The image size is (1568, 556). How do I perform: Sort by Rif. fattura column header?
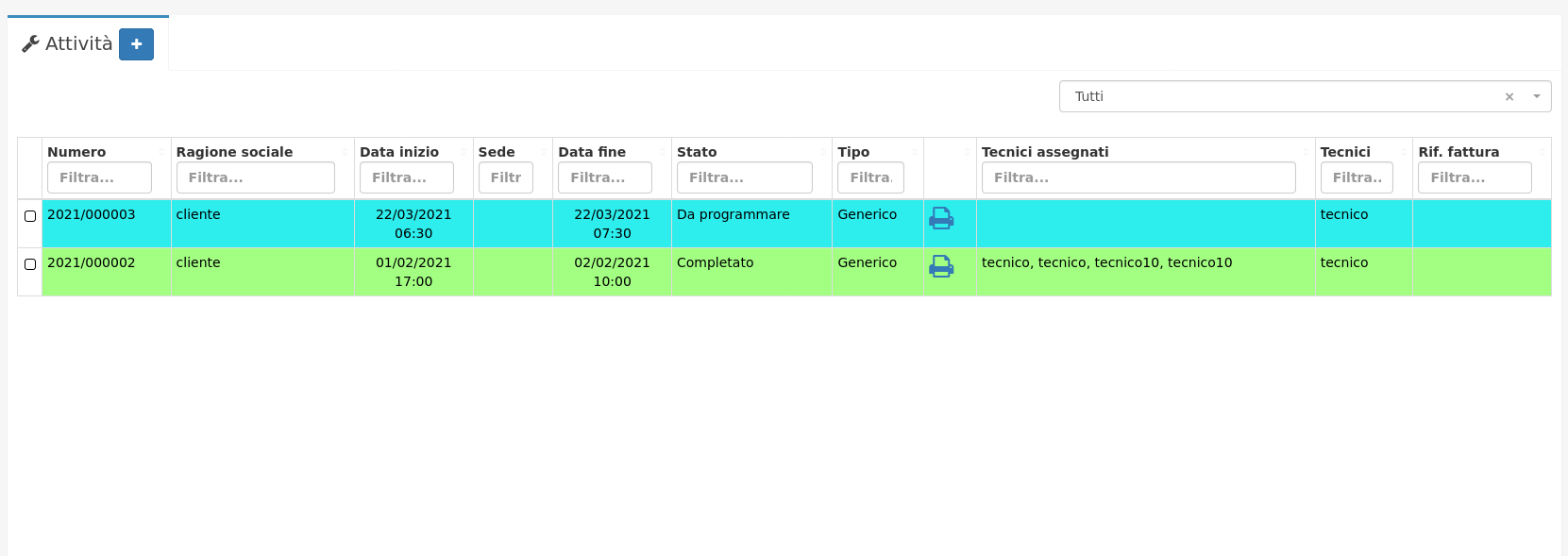tap(1458, 152)
